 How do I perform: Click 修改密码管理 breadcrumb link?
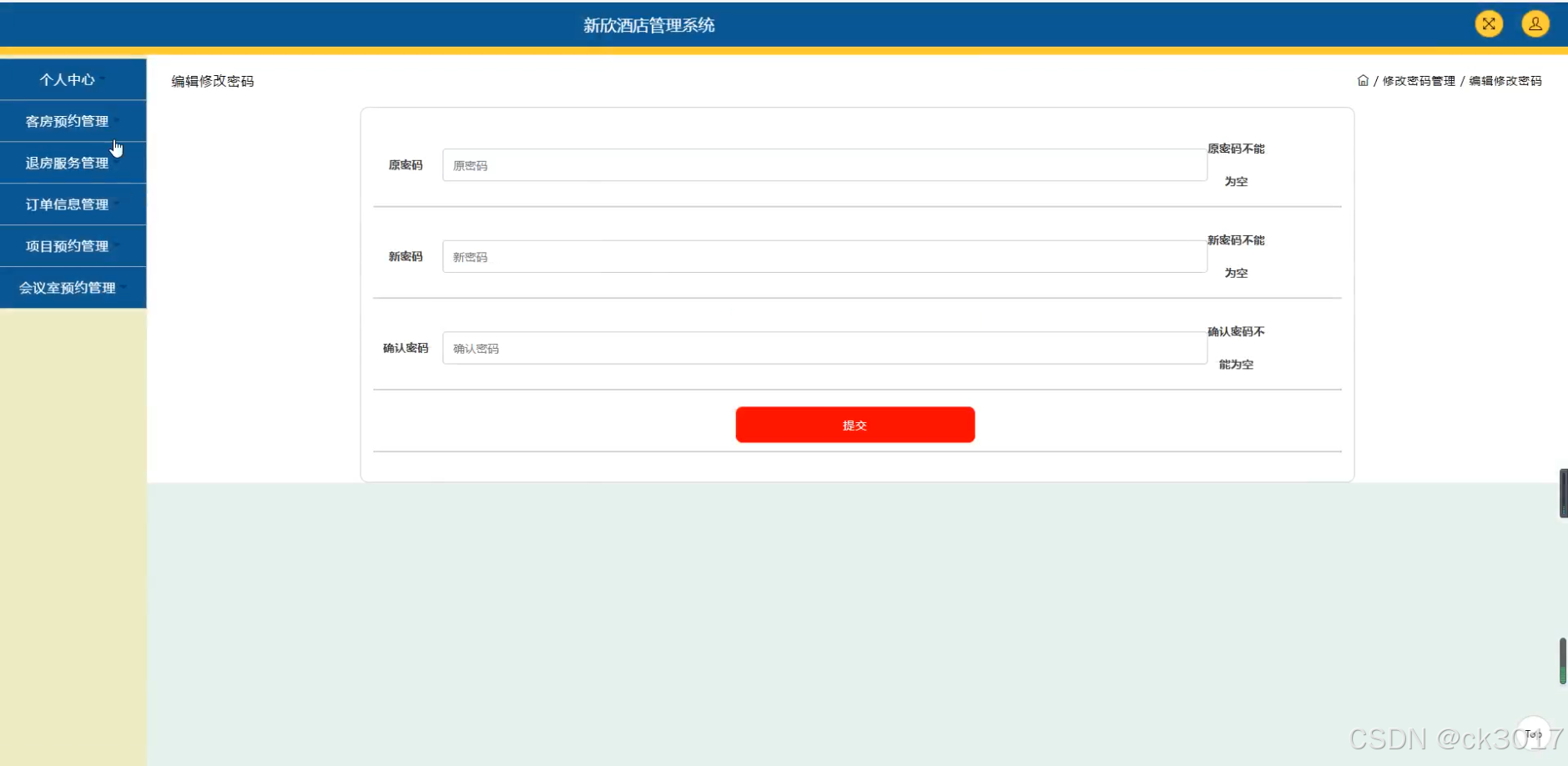tap(1419, 81)
